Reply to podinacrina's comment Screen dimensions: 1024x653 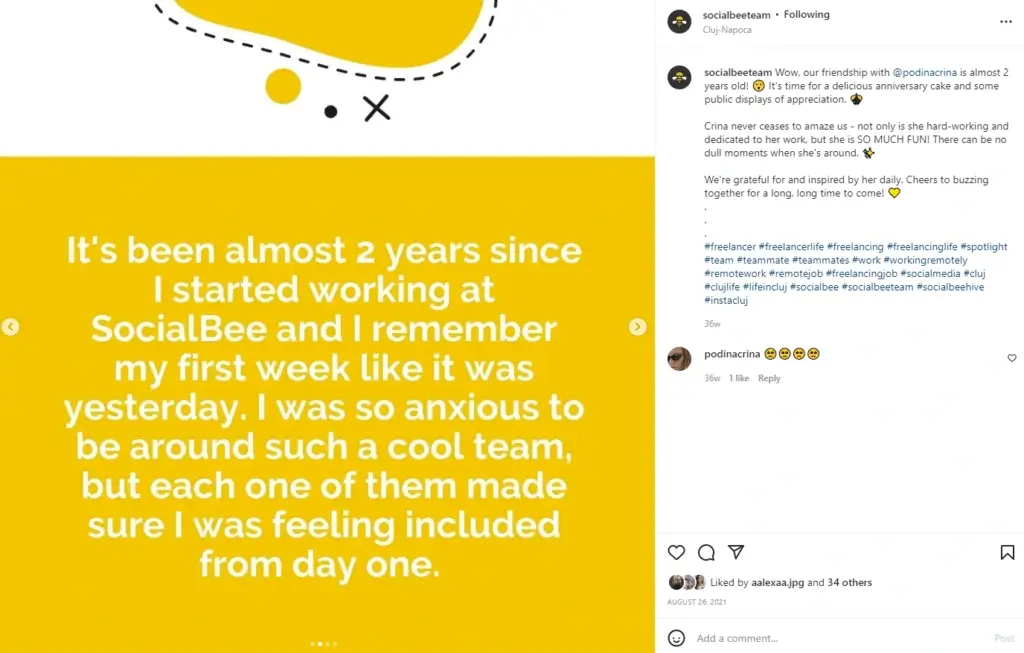769,379
